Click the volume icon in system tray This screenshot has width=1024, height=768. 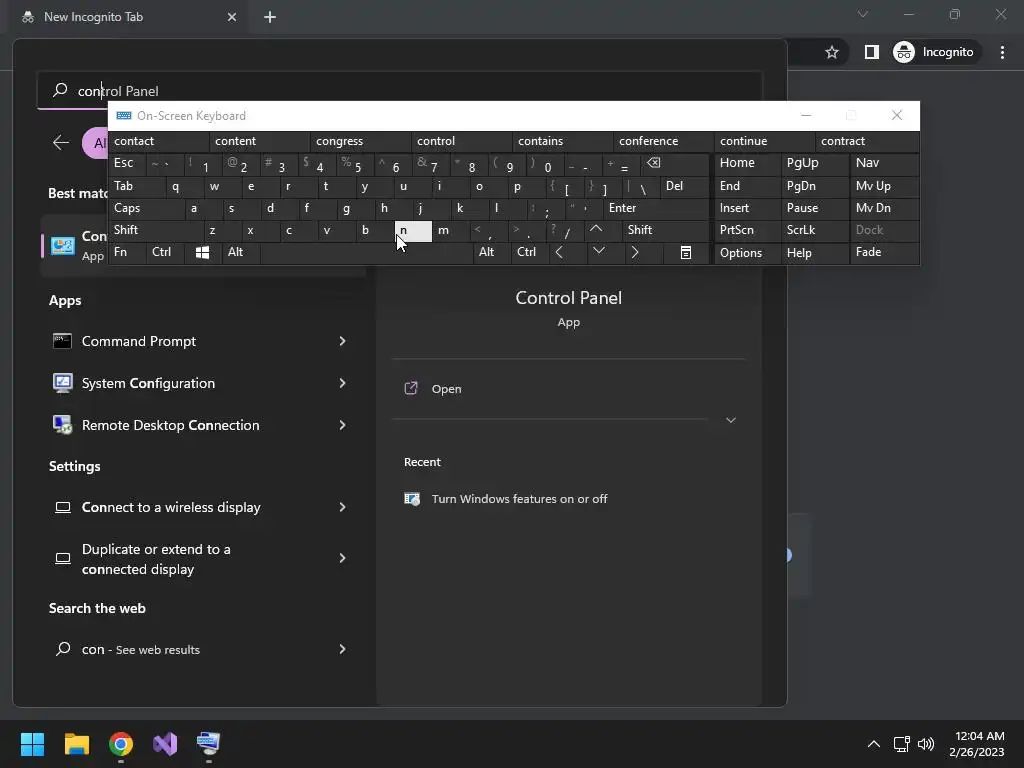[926, 744]
